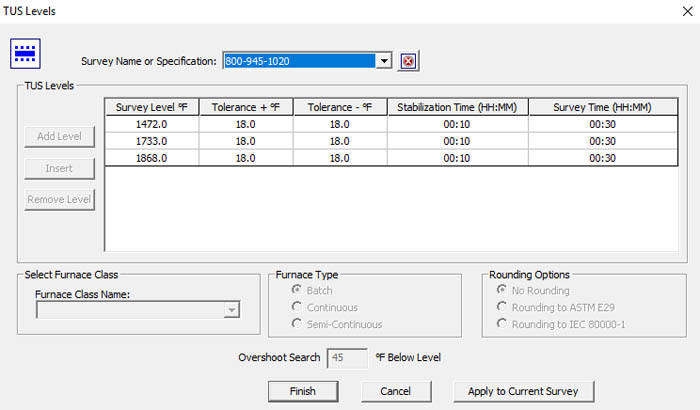This screenshot has width=700, height=410.
Task: Click Stabilization Time cell in the 1868.0 row
Action: click(x=458, y=158)
